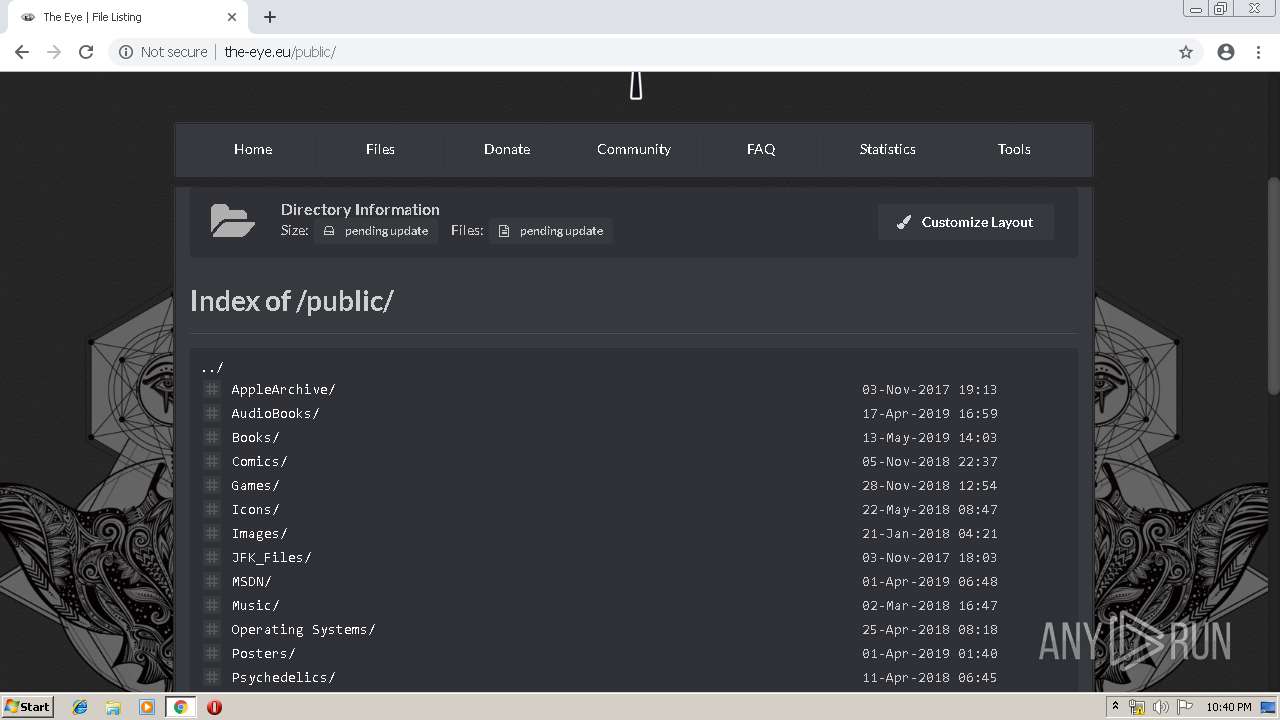The width and height of the screenshot is (1280, 720).
Task: Open the Books/ folder link
Action: pyautogui.click(x=255, y=437)
